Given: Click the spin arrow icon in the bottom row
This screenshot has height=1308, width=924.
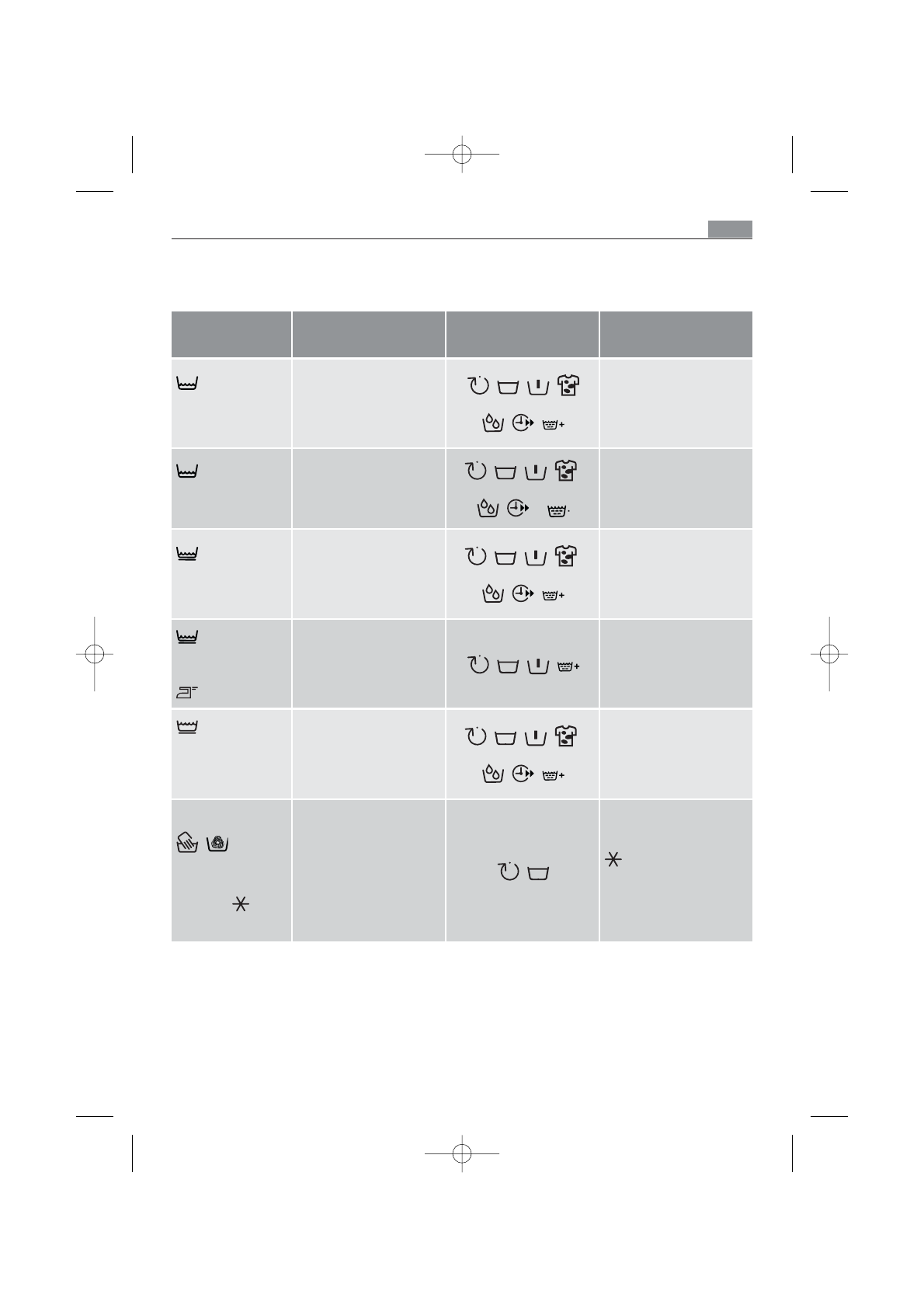Looking at the screenshot, I should point(507,872).
